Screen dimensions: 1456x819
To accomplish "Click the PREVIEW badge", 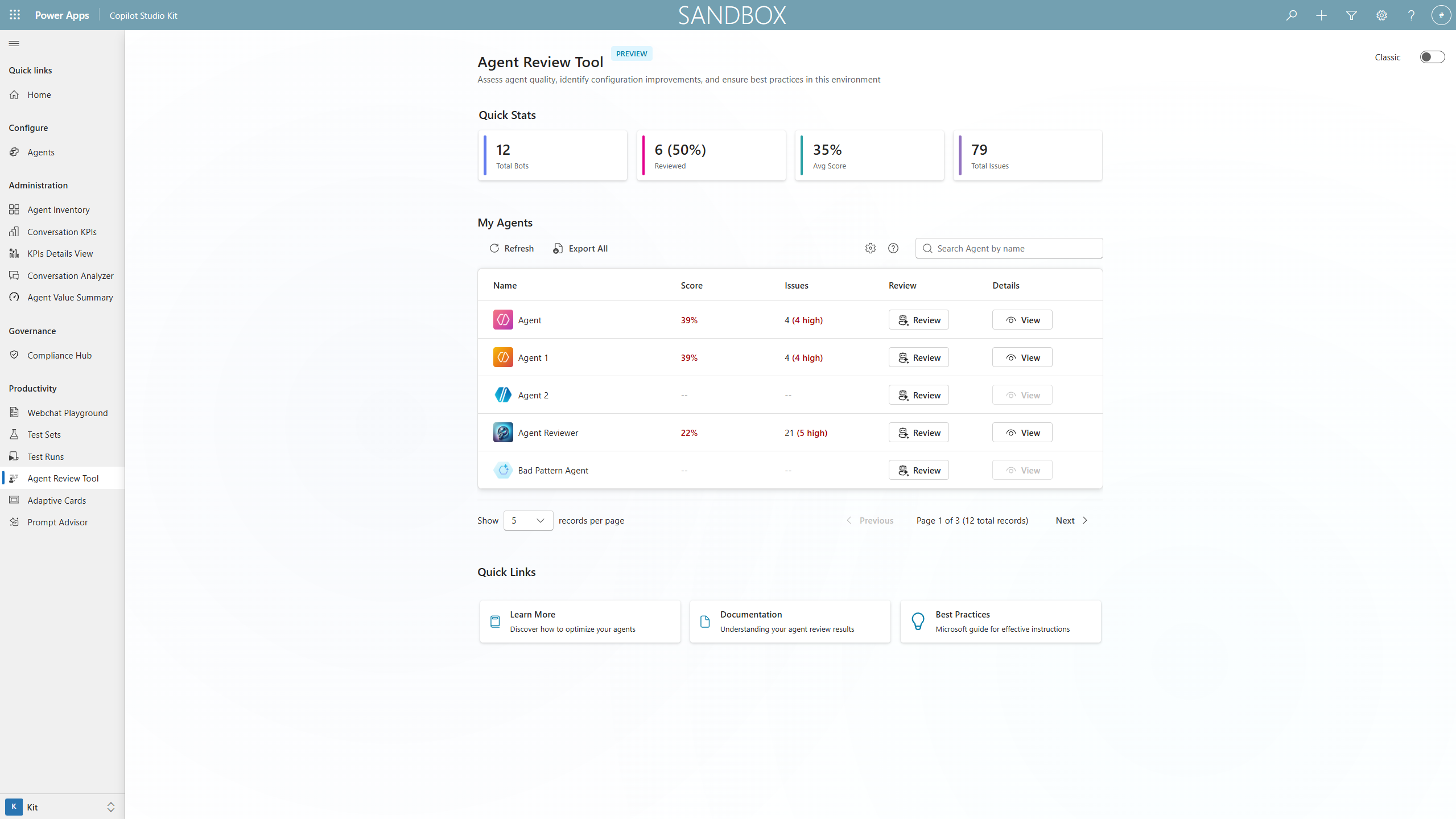I will coord(632,53).
